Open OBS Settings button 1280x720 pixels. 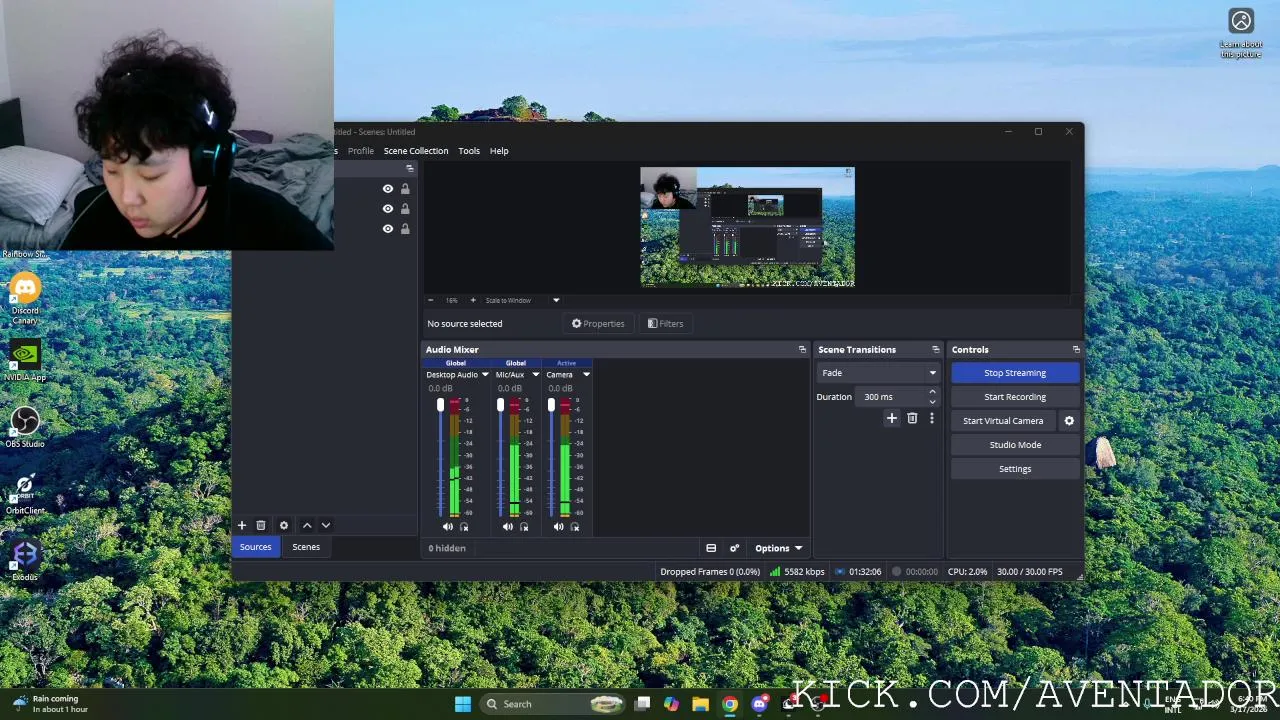coord(1015,469)
